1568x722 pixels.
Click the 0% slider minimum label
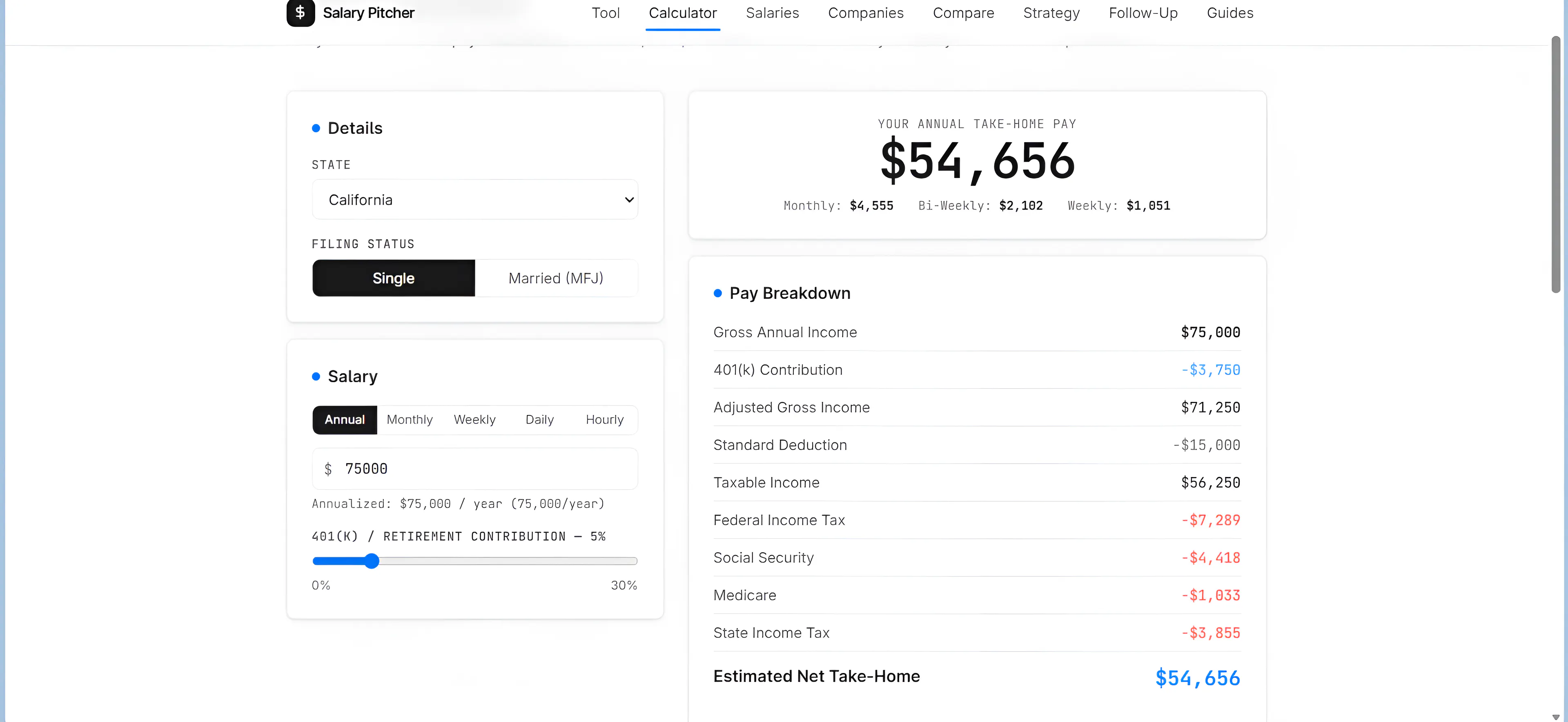coord(321,585)
